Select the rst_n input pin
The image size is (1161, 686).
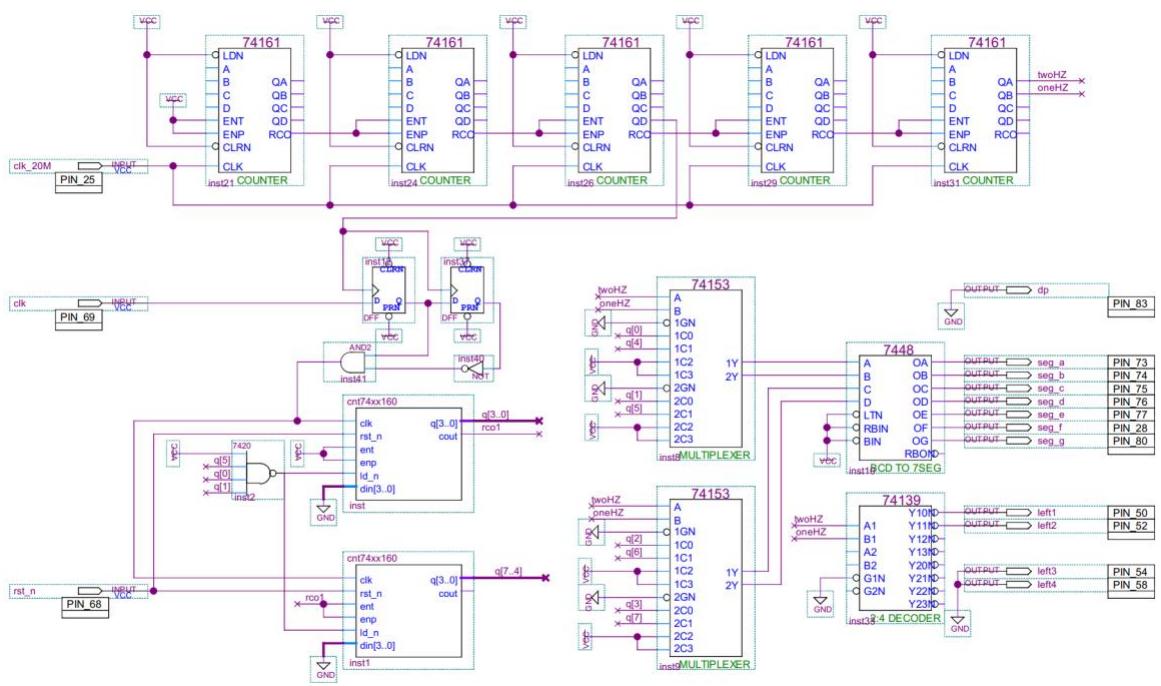(x=90, y=590)
